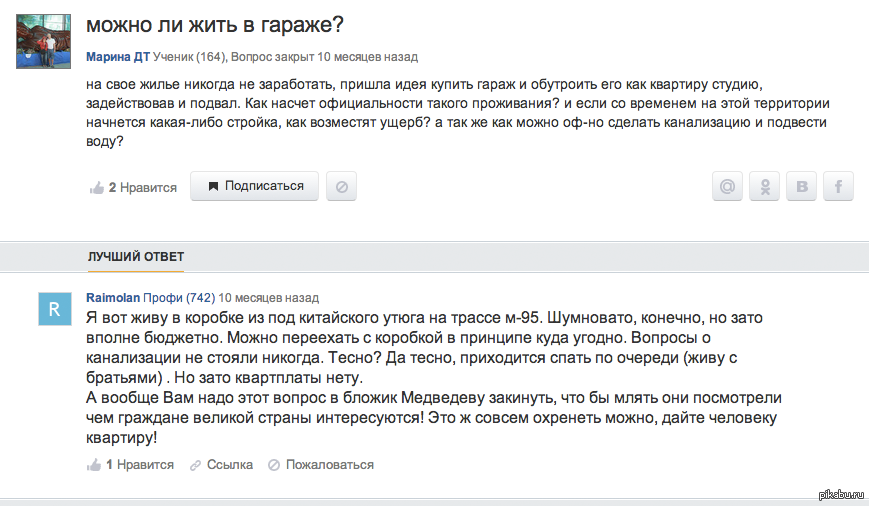Open Raimolan's profile link
Screen dimensions: 869x506
[113, 298]
